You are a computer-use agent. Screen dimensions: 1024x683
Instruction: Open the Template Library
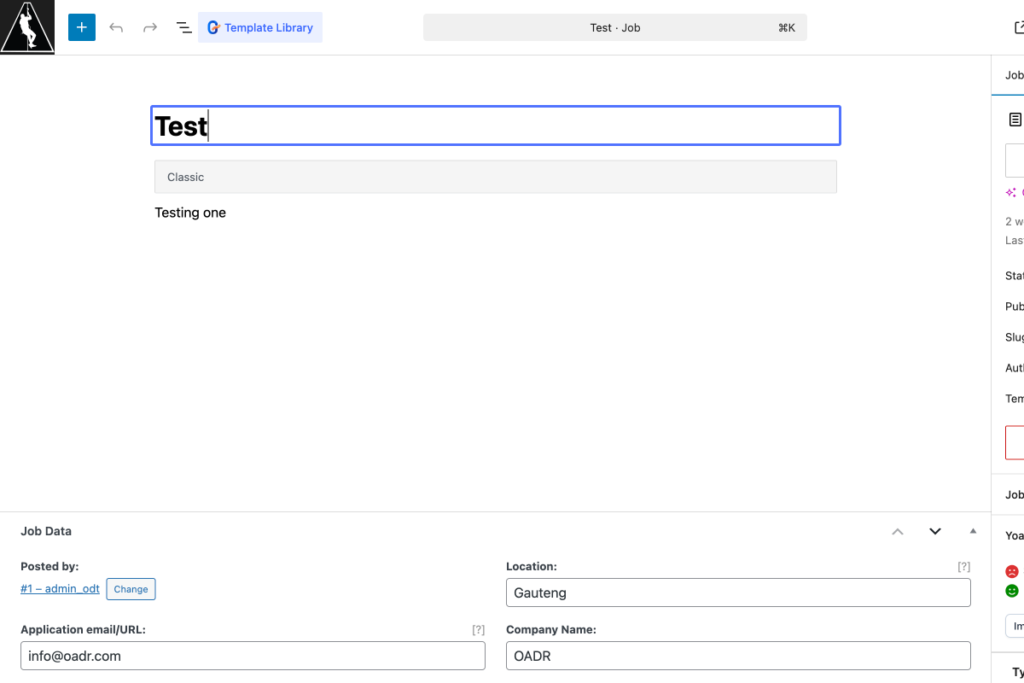click(260, 27)
